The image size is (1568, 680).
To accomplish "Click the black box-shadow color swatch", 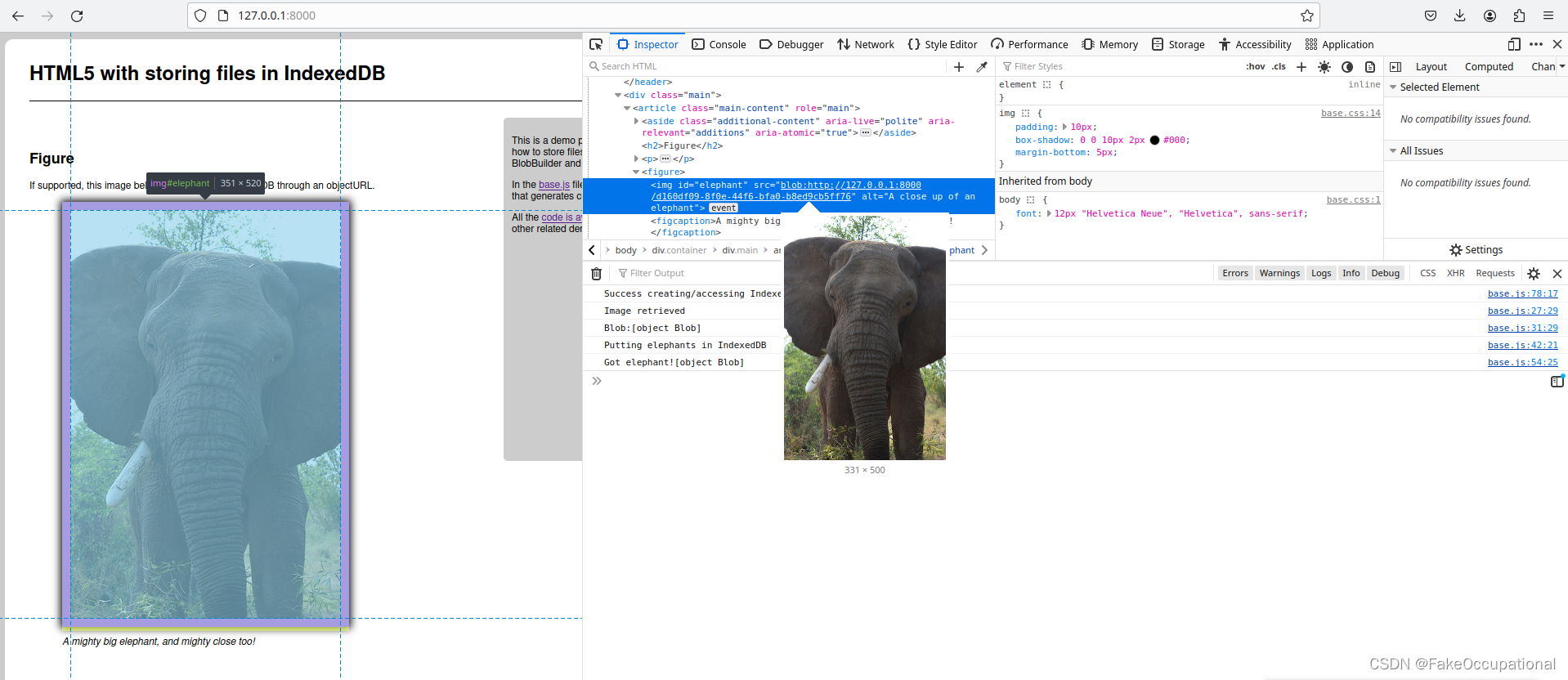I will click(1154, 141).
